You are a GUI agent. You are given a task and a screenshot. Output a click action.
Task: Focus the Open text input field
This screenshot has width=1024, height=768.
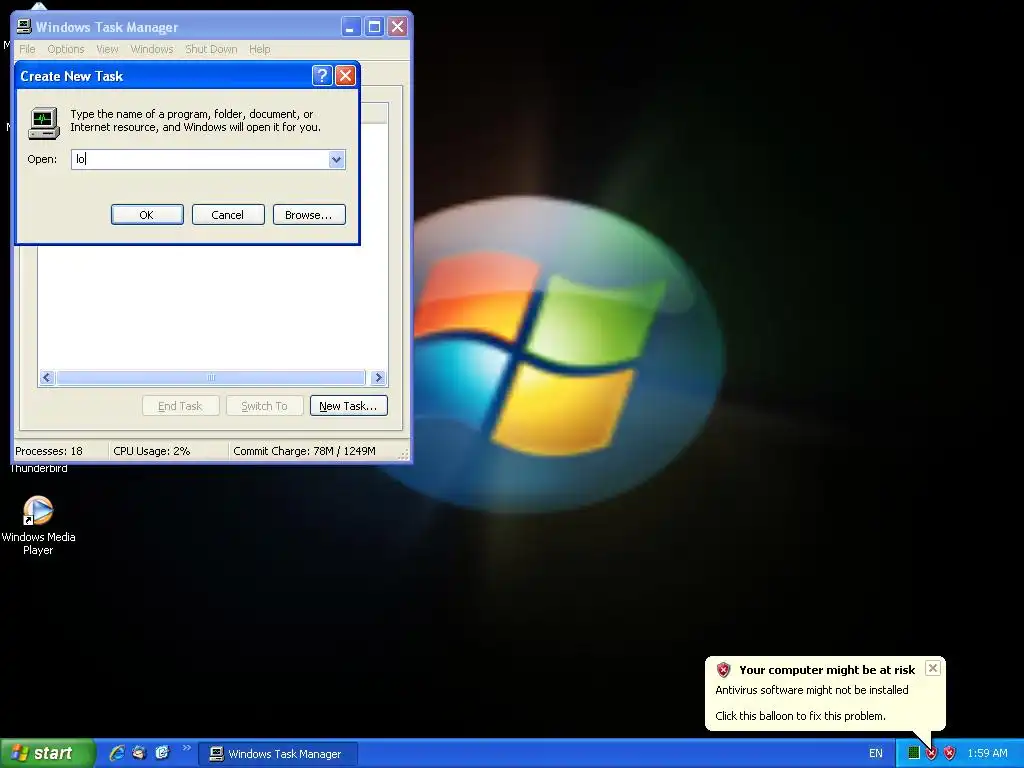click(x=200, y=159)
